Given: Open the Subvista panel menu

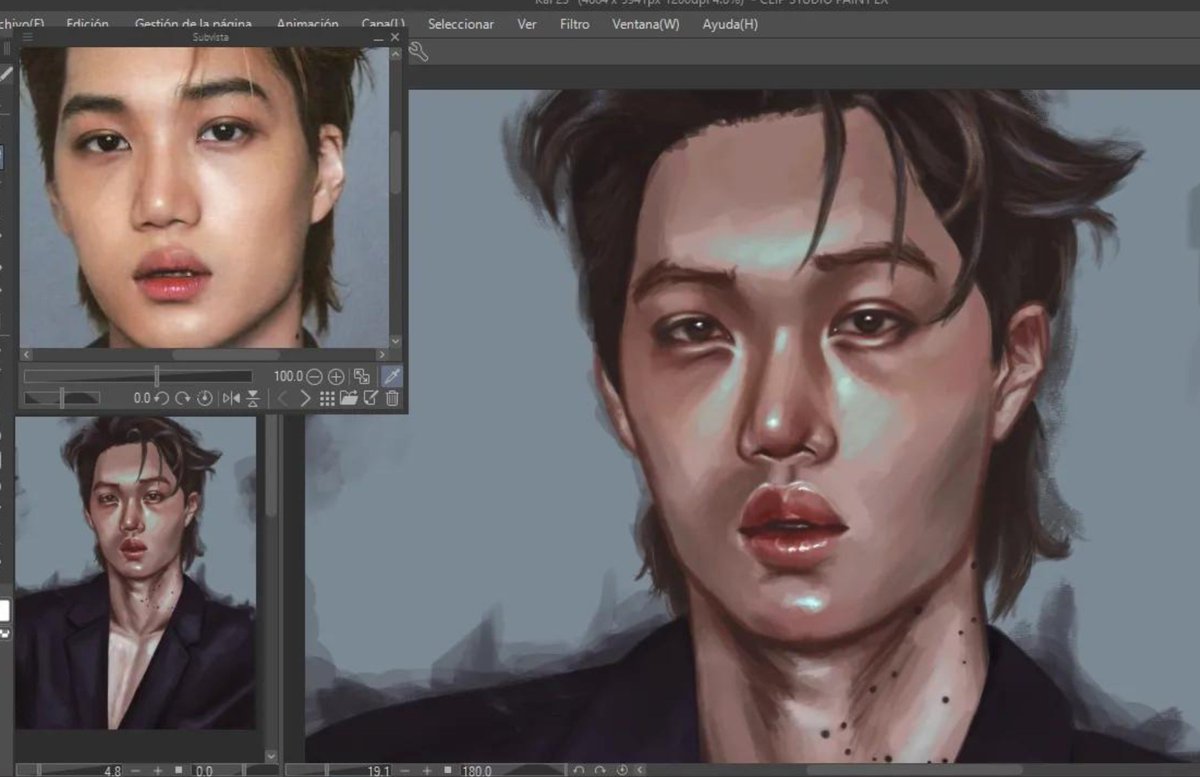Looking at the screenshot, I should coord(28,37).
